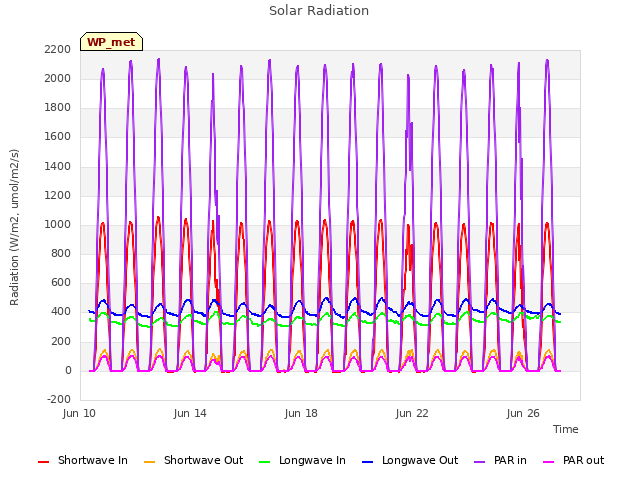
Task: Click the green Longwave In color marker
Action: [264, 462]
